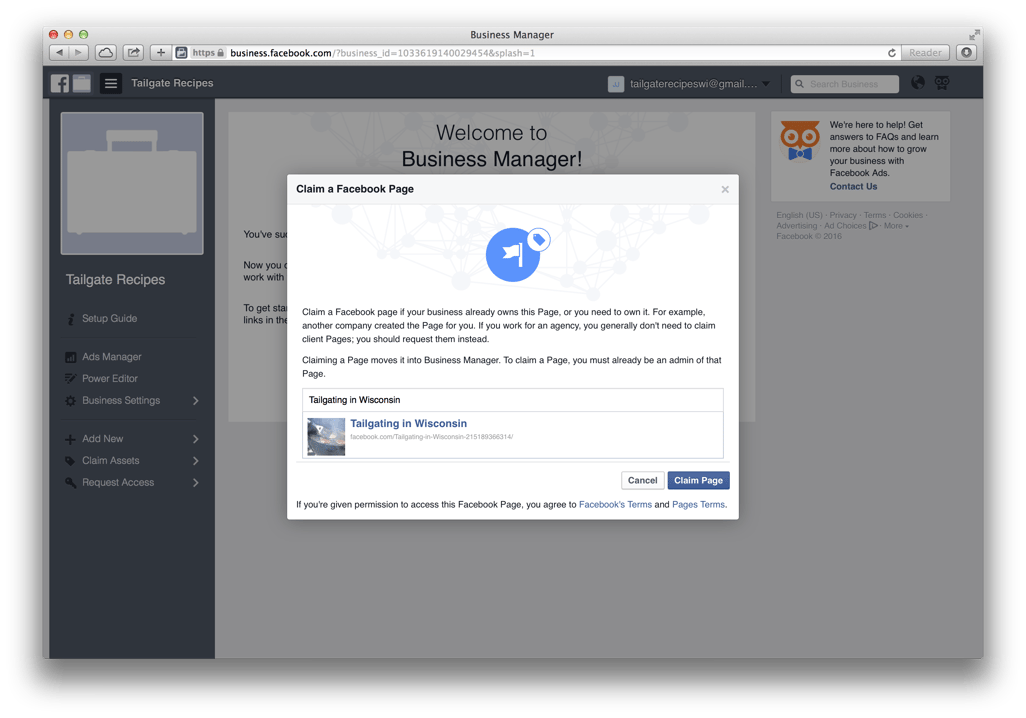The height and width of the screenshot is (718, 1026).
Task: Click the megaphone claim icon in the dialog
Action: tap(512, 254)
